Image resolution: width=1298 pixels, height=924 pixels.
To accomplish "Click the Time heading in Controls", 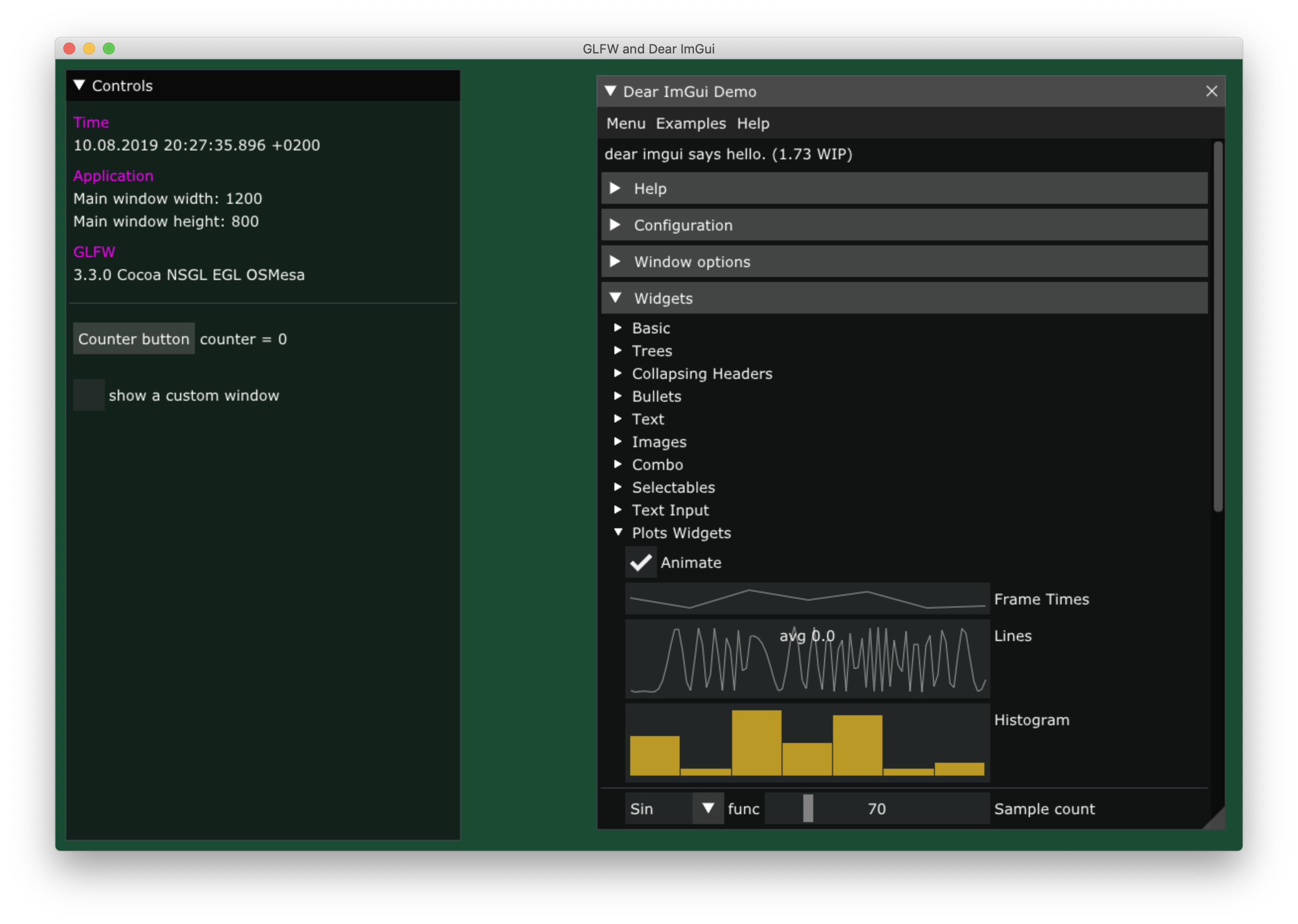I will coord(91,122).
